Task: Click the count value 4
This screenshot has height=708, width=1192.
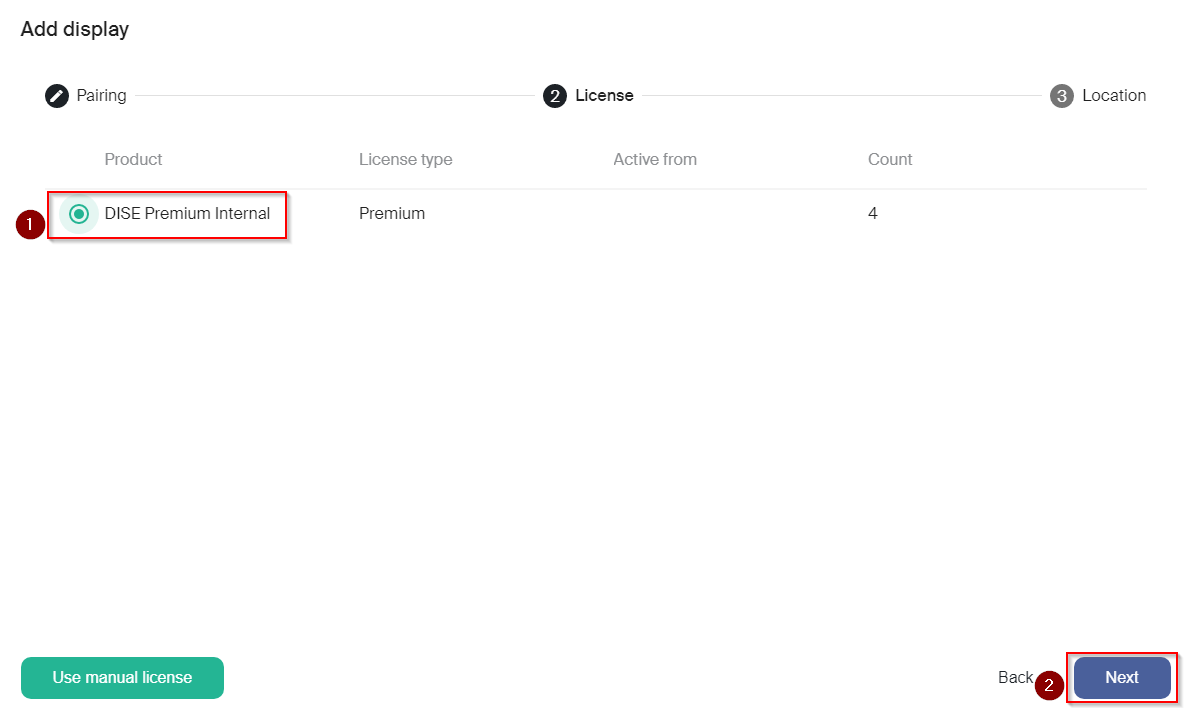Action: pyautogui.click(x=873, y=214)
